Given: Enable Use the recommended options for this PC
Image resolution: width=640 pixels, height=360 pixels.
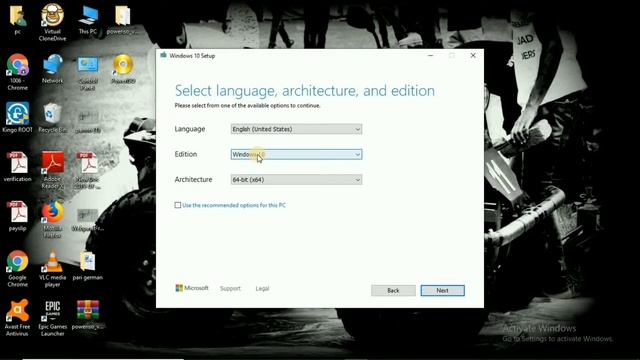Looking at the screenshot, I should (178, 205).
